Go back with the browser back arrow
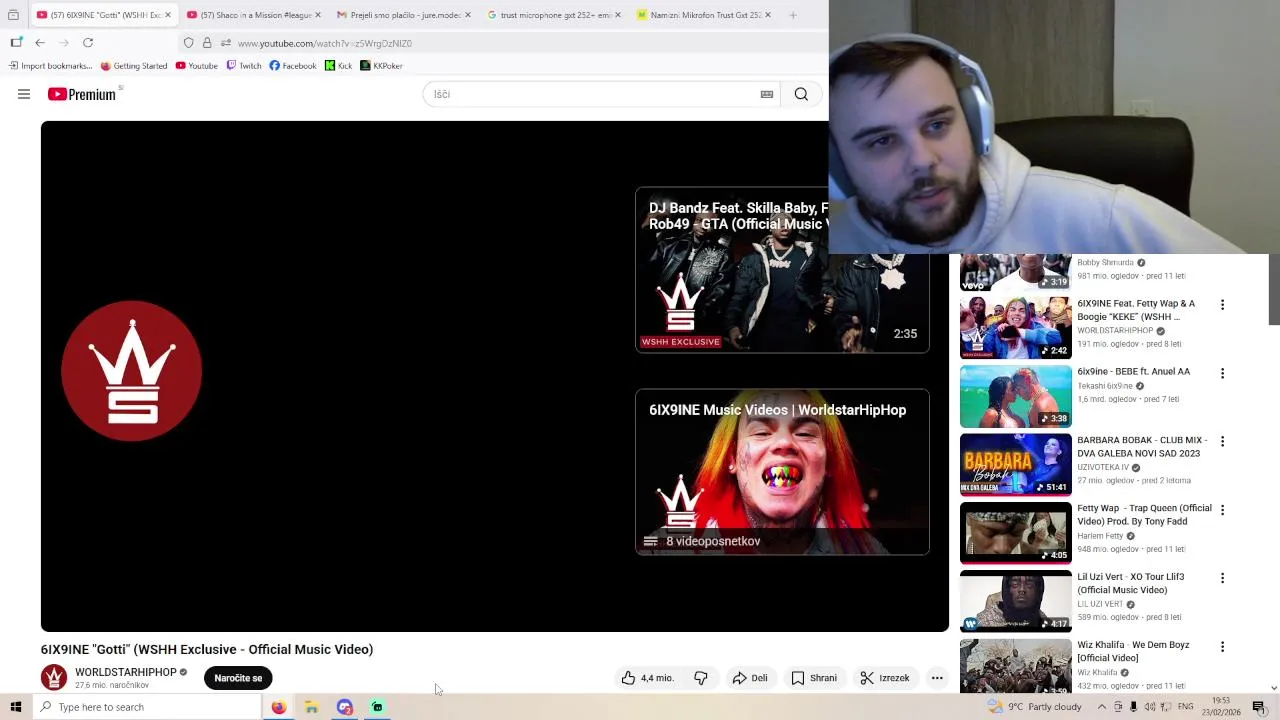 40,43
